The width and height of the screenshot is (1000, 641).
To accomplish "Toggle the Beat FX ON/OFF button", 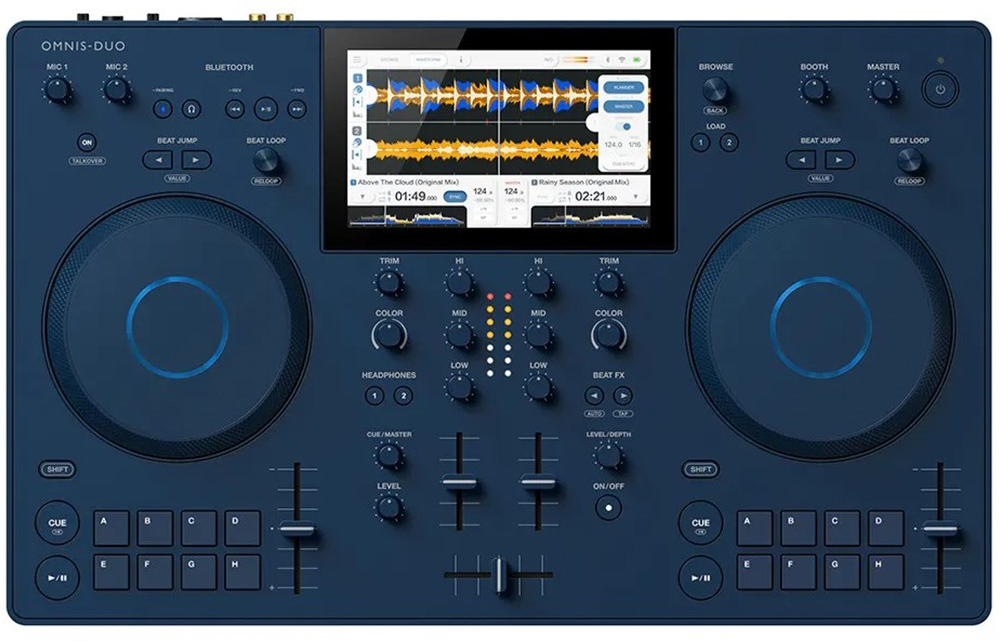I will point(607,506).
